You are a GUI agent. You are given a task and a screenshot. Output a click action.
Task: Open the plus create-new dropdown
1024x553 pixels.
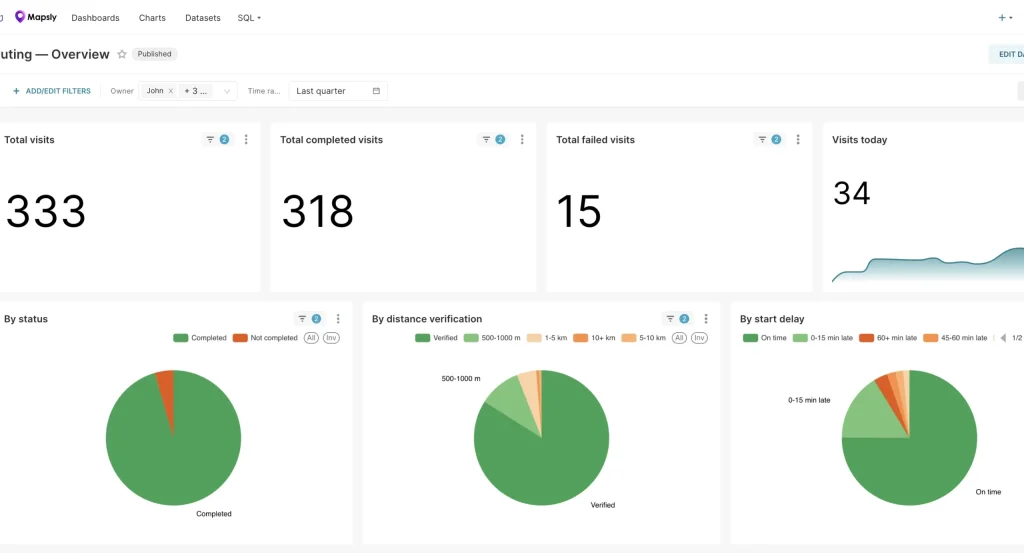pyautogui.click(x=1005, y=18)
